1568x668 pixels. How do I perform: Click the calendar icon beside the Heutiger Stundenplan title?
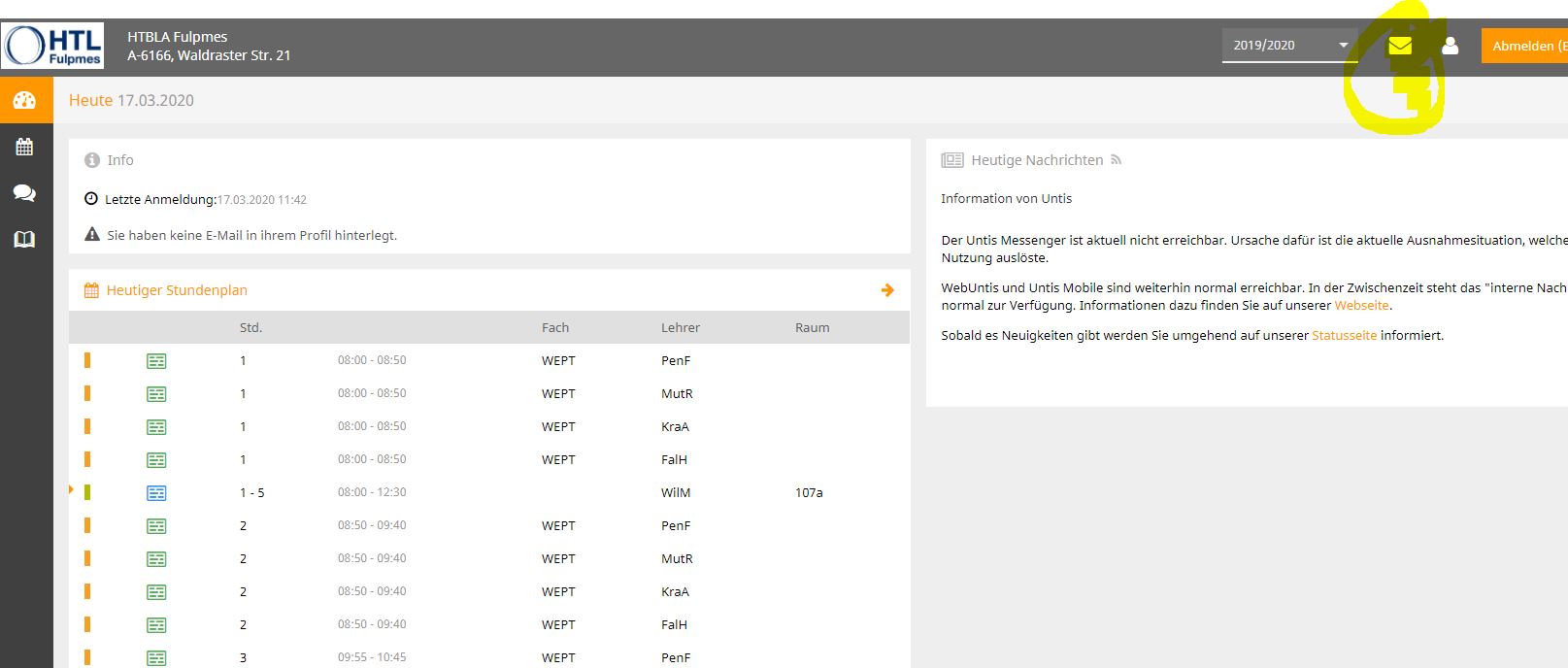(92, 290)
